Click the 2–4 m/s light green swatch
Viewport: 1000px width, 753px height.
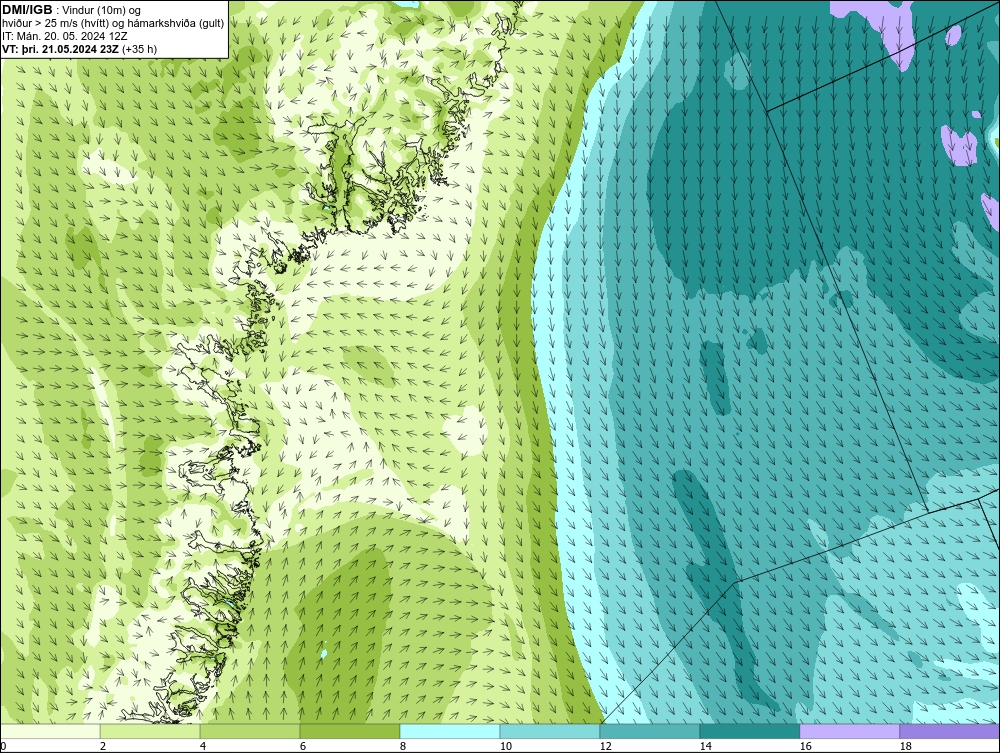150,731
